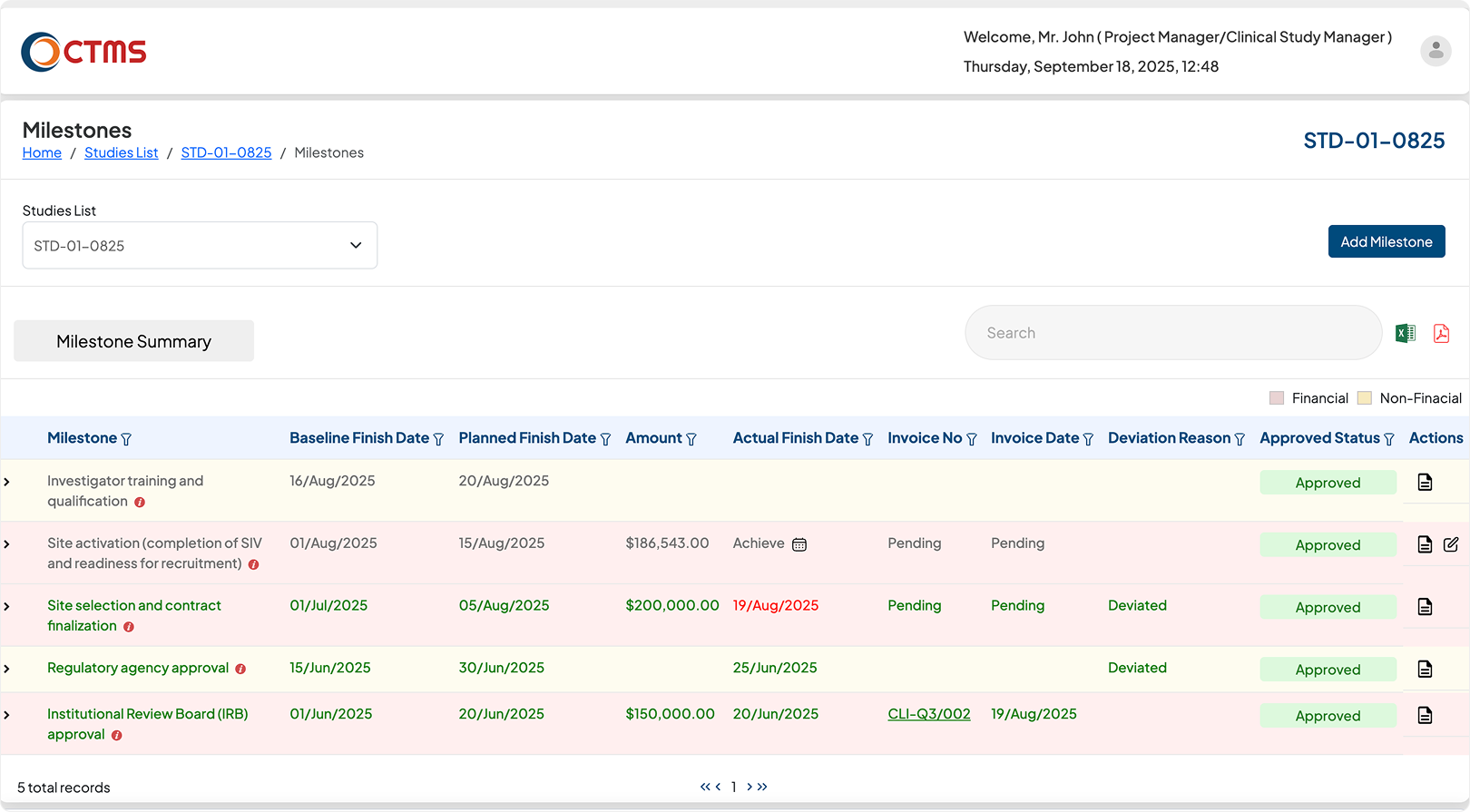Go to the first page
The height and width of the screenshot is (812, 1470).
(x=705, y=787)
